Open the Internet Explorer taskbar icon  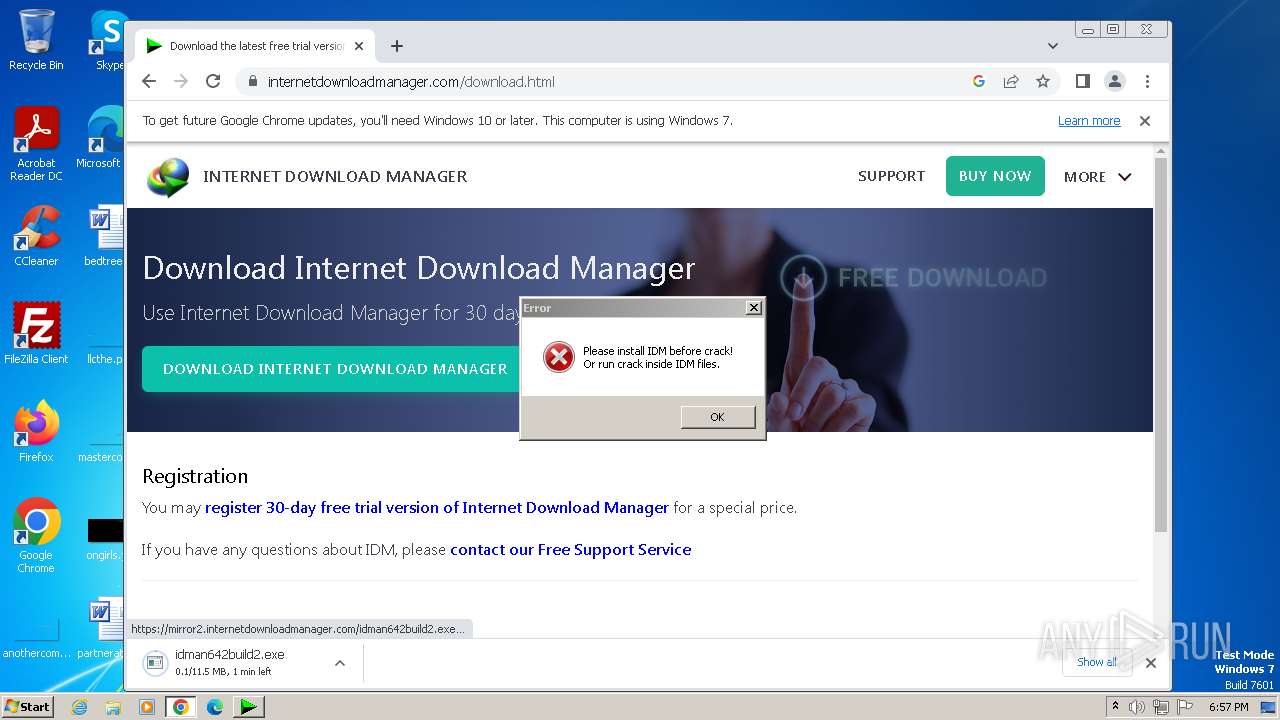[80, 707]
